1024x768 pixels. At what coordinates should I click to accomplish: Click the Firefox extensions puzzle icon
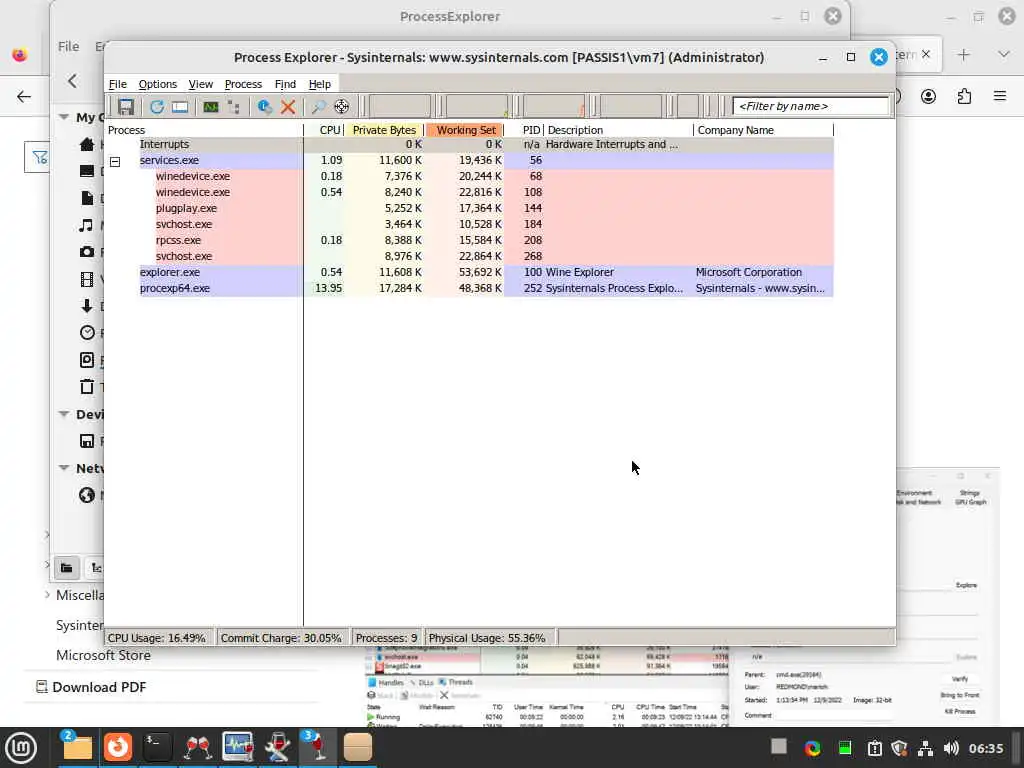(x=964, y=97)
